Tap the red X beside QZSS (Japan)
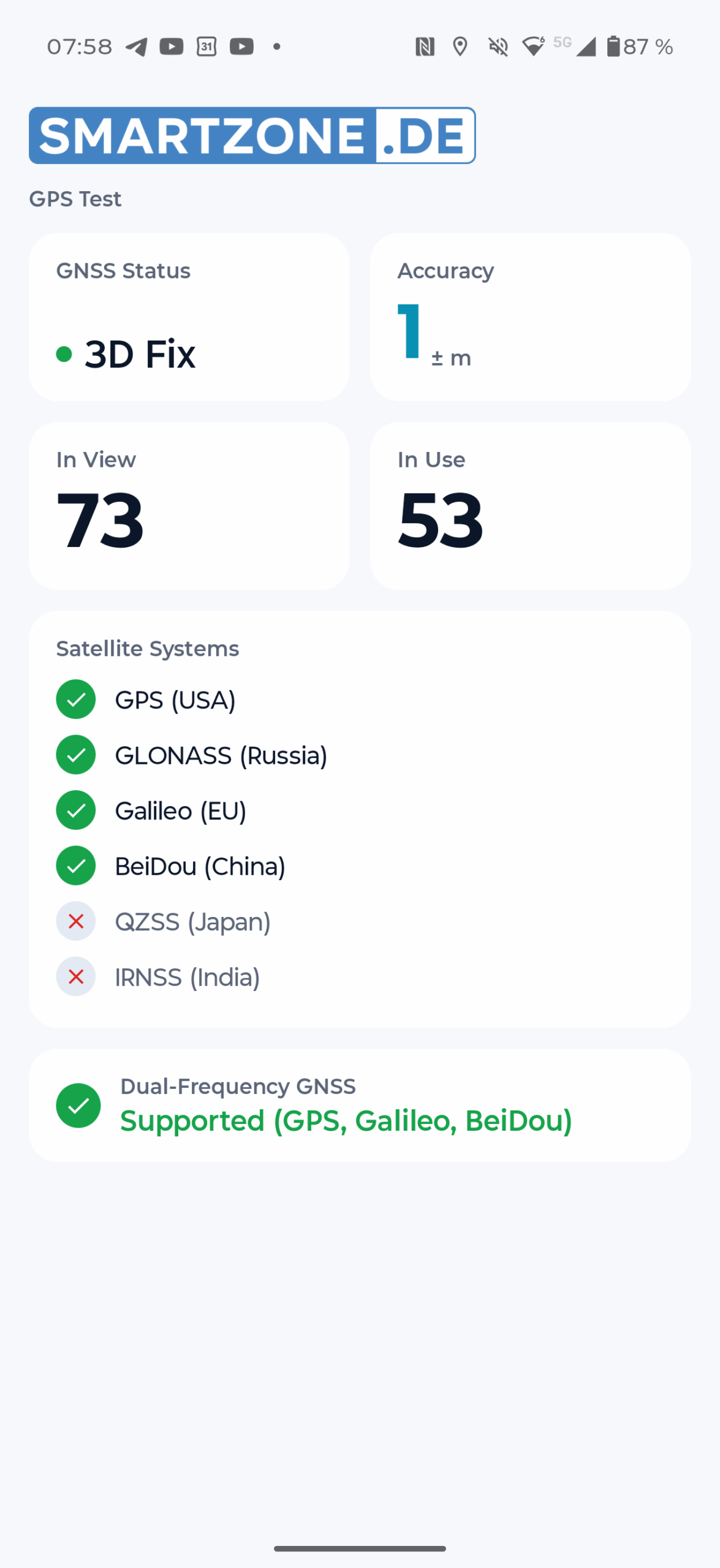This screenshot has height=1568, width=720. coord(76,921)
